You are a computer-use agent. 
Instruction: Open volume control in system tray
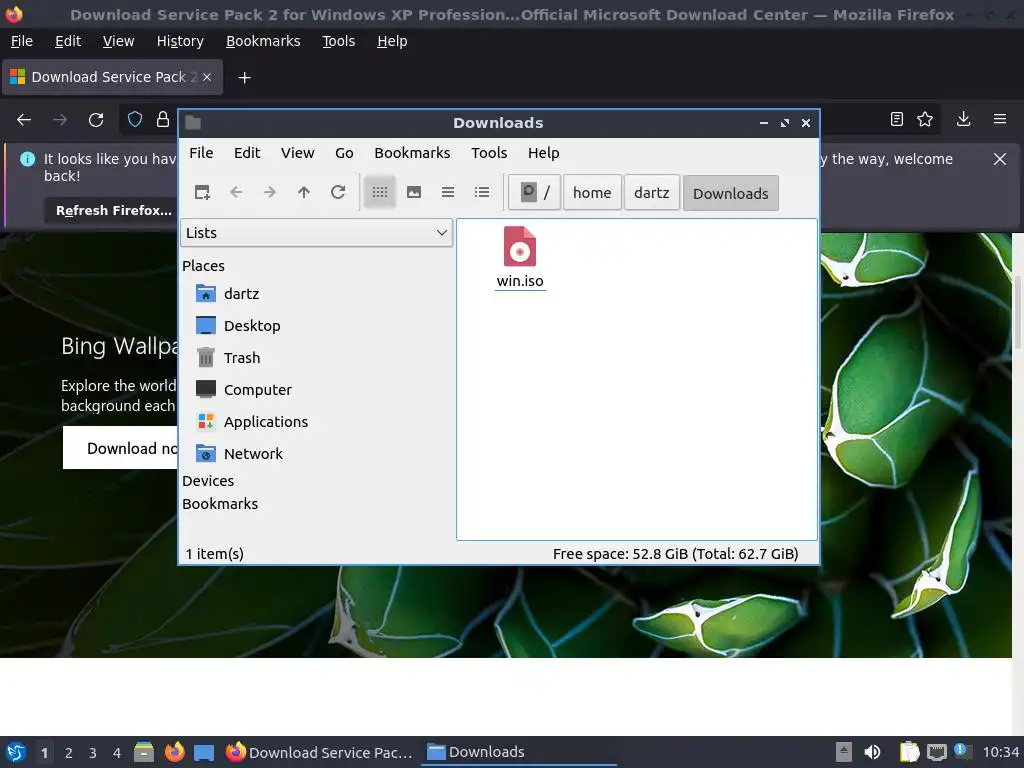[x=872, y=752]
